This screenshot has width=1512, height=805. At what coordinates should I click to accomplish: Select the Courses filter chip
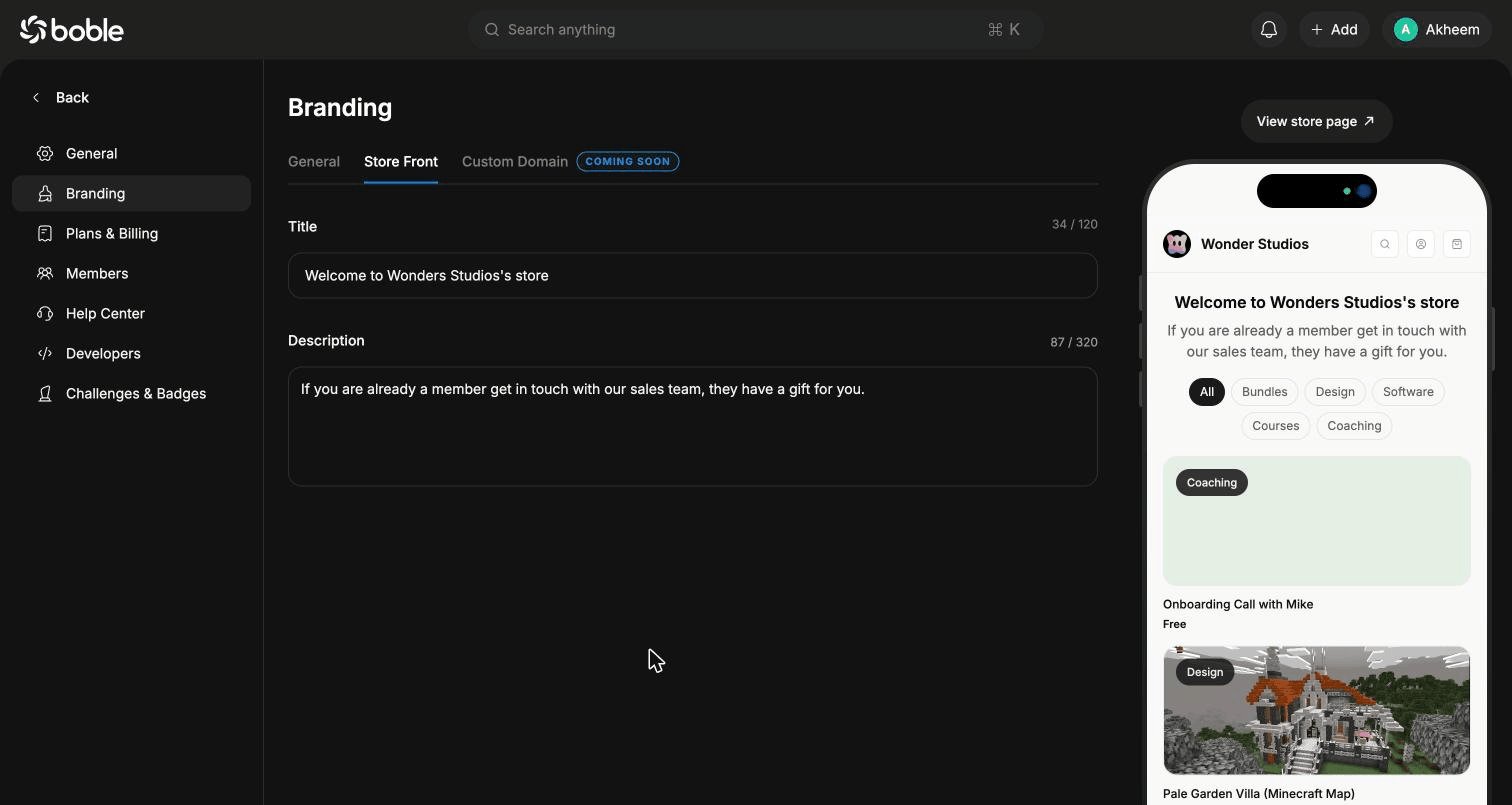click(1276, 426)
